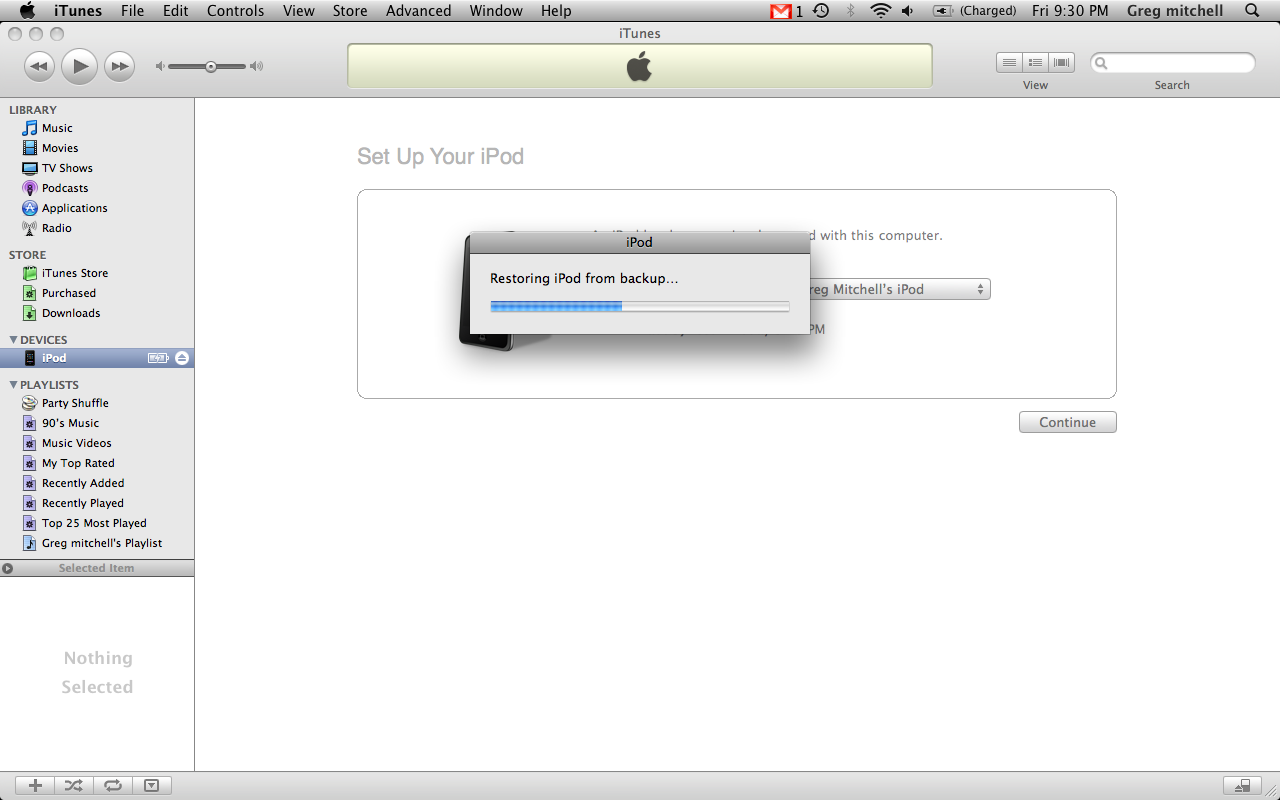Open the Top 25 Most Played playlist
The width and height of the screenshot is (1280, 800).
94,523
